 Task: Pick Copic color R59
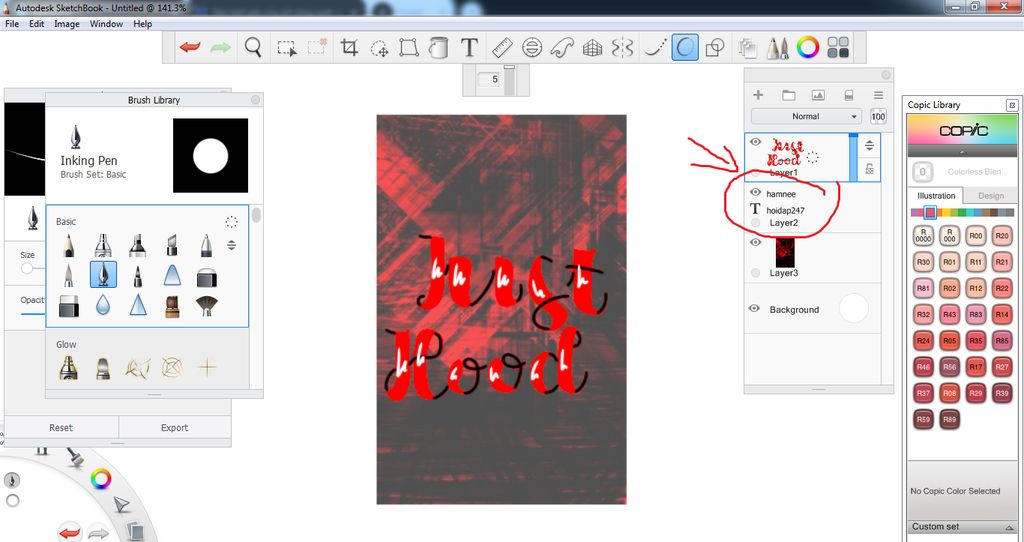pyautogui.click(x=923, y=419)
